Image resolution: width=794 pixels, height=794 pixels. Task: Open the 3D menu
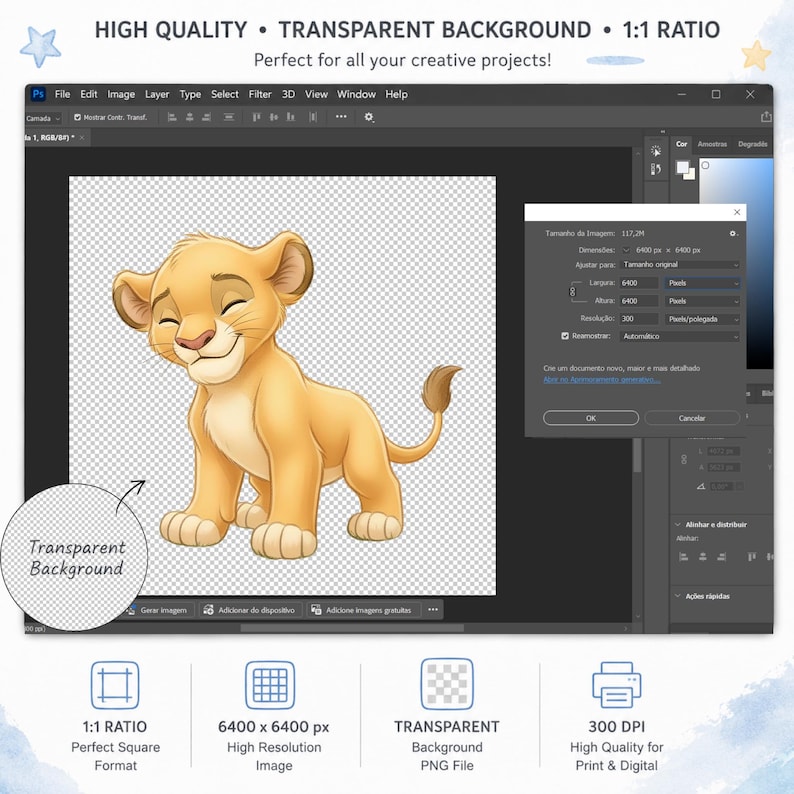289,94
